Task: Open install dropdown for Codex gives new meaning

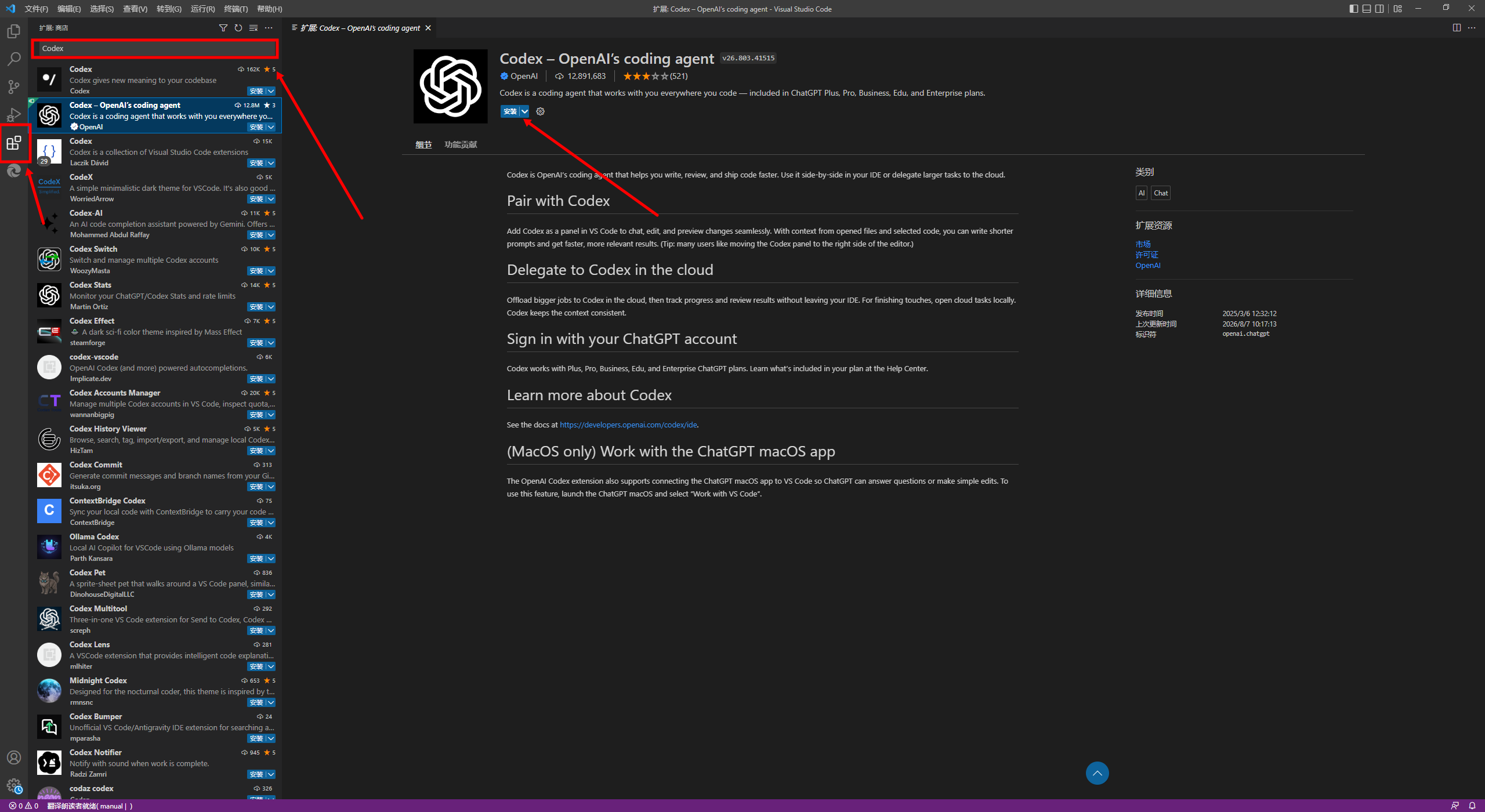Action: (271, 91)
